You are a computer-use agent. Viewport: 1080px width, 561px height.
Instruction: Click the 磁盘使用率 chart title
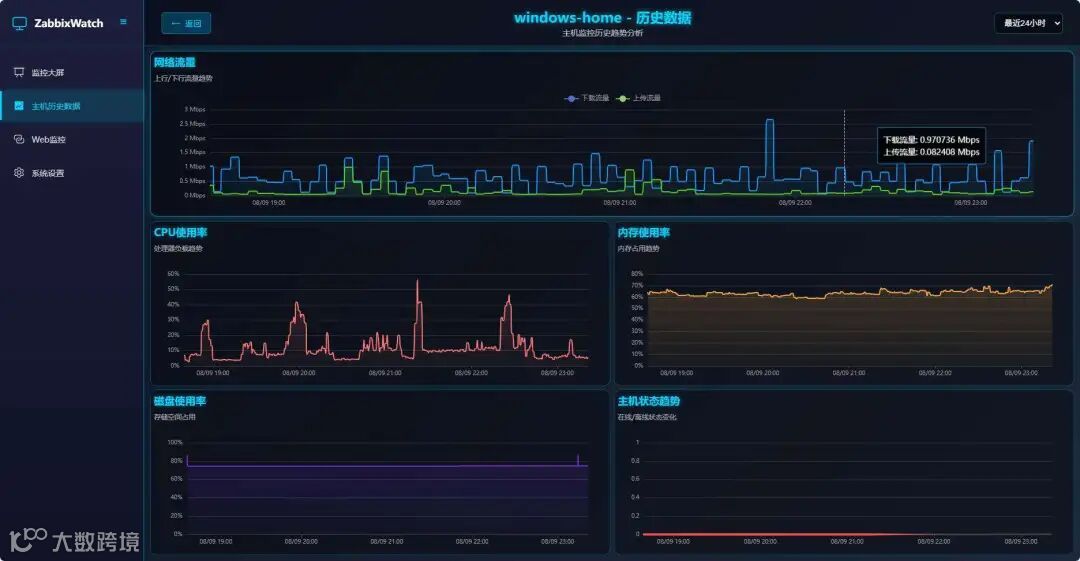[180, 401]
